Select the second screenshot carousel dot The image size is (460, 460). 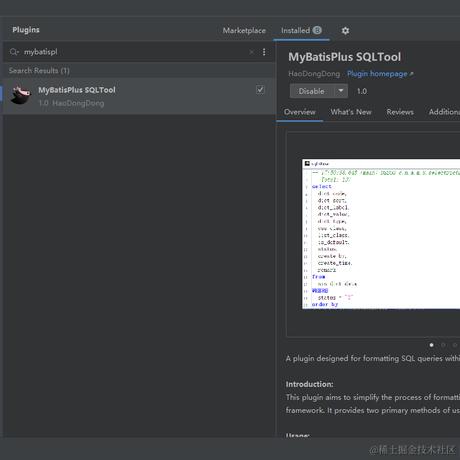pos(443,345)
